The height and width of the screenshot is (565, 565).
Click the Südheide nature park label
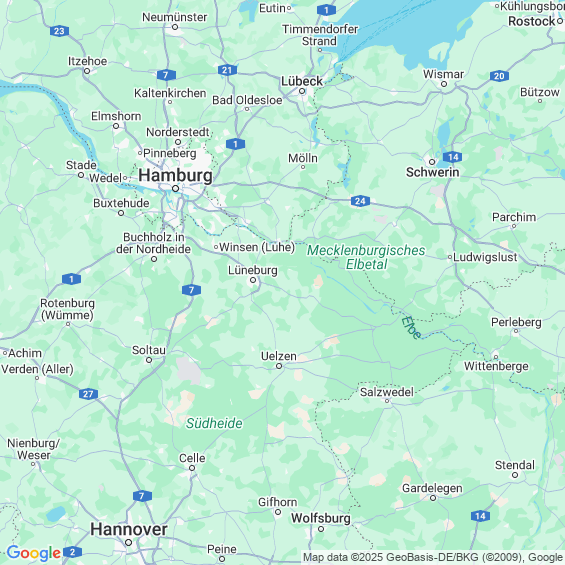[x=214, y=423]
